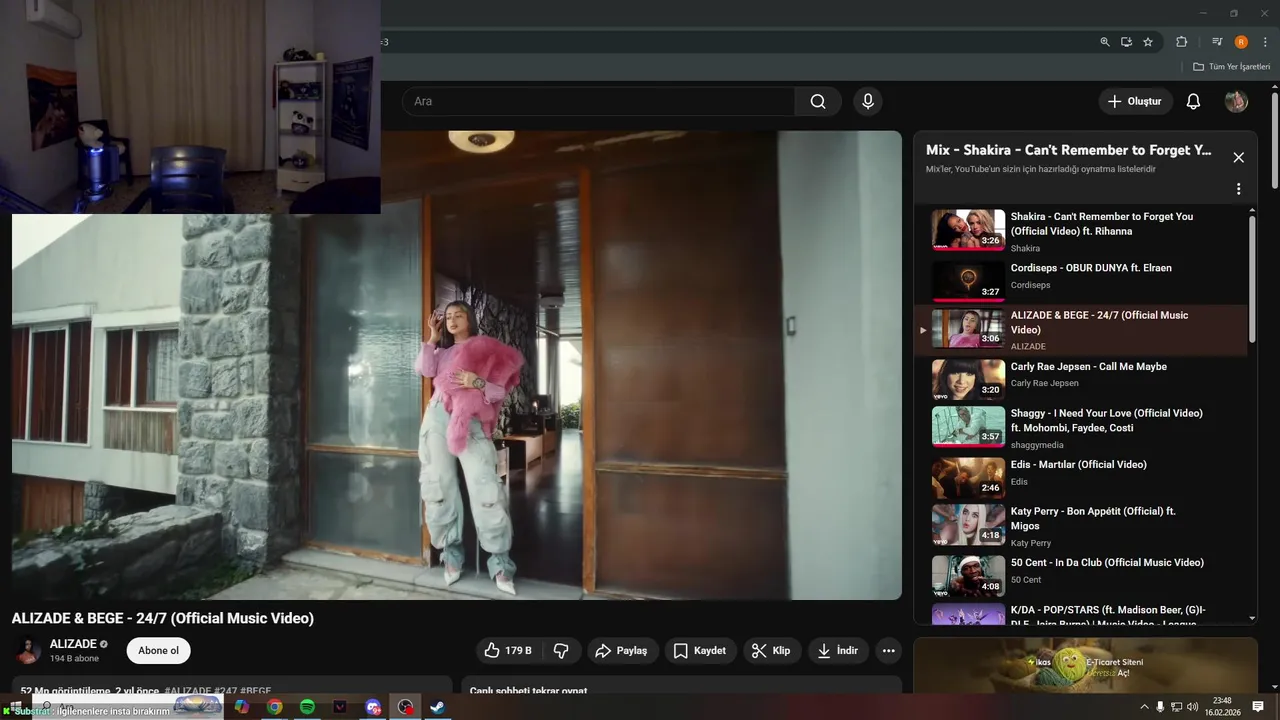The image size is (1280, 720).
Task: Open the ALIZADE channel name link
Action: 73,644
